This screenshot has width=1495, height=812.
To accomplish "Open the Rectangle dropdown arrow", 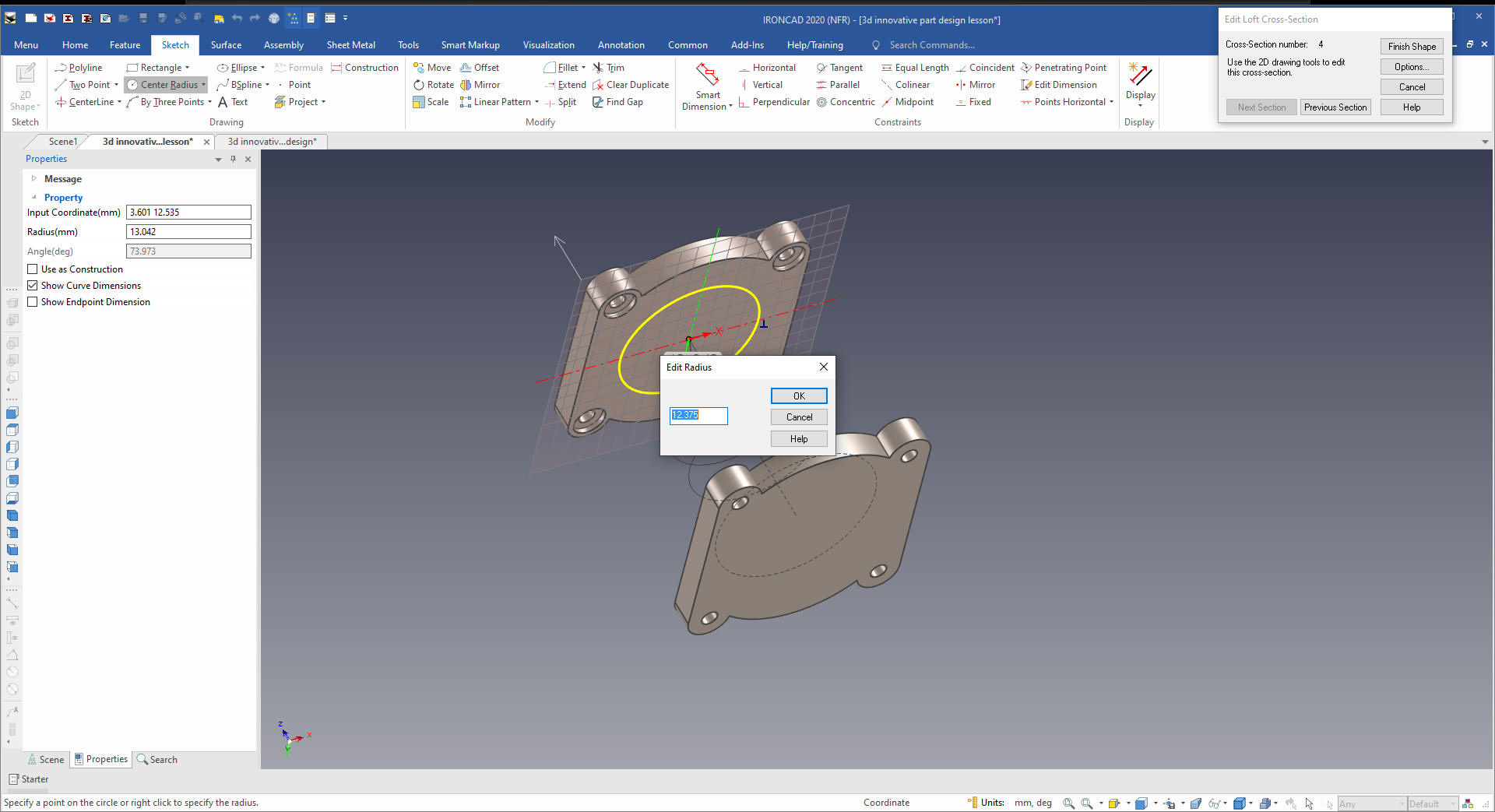I will pyautogui.click(x=188, y=68).
